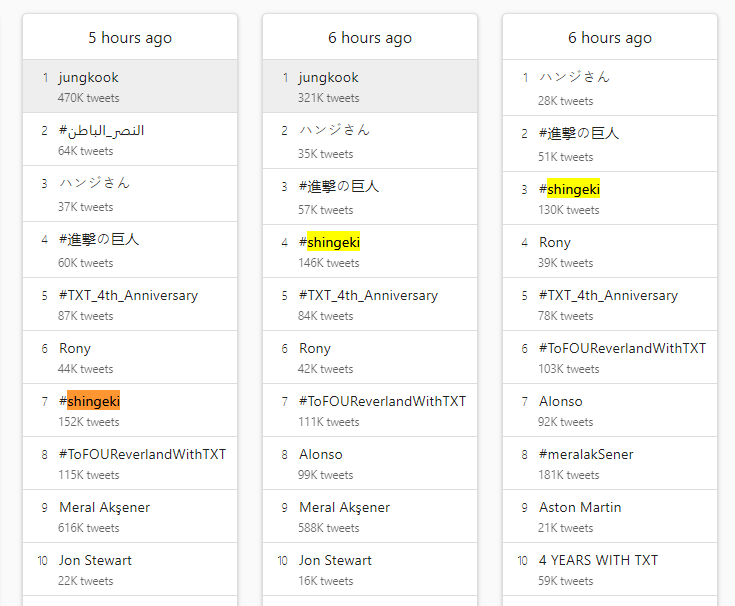
Task: Open #TXT_4th_Anniversary with 87K tweets
Action: [x=130, y=305]
